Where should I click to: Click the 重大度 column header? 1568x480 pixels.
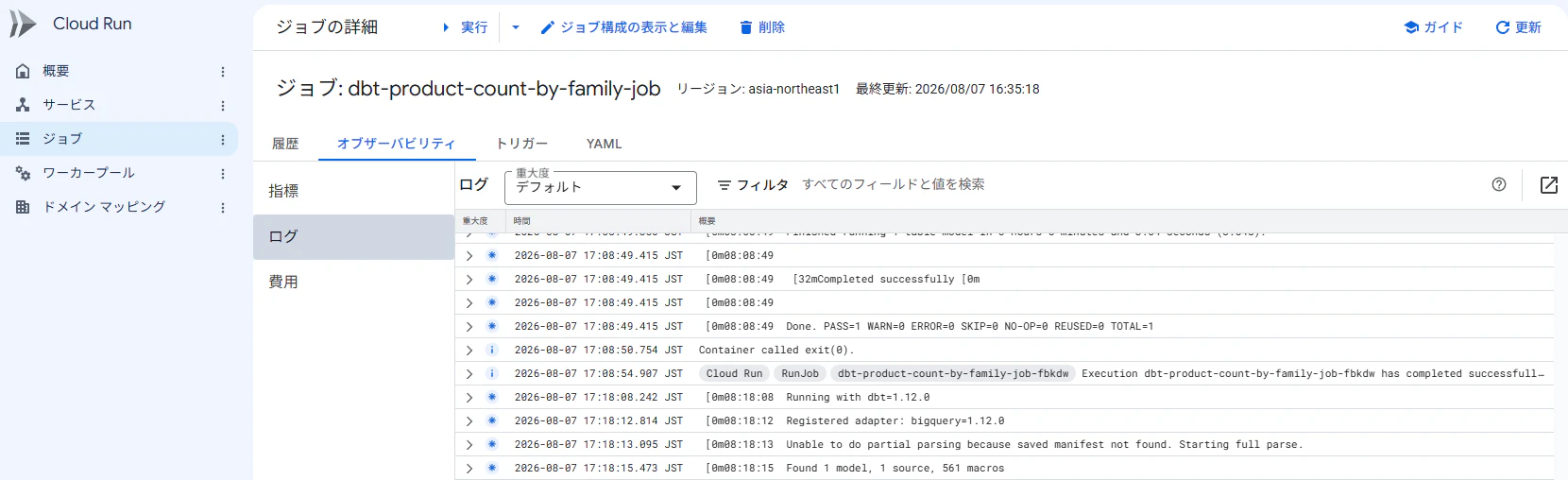click(475, 221)
